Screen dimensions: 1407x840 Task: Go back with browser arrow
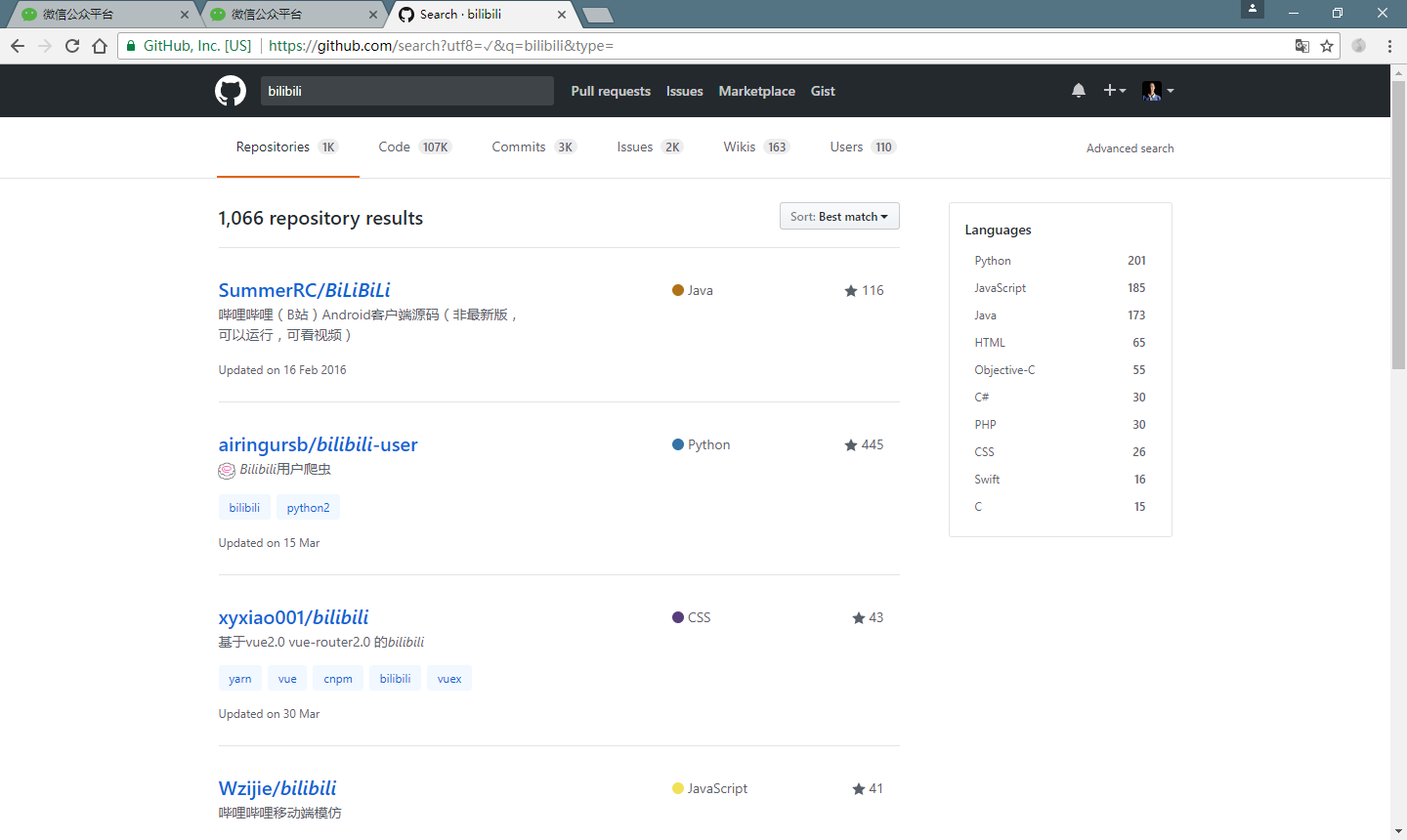click(18, 46)
